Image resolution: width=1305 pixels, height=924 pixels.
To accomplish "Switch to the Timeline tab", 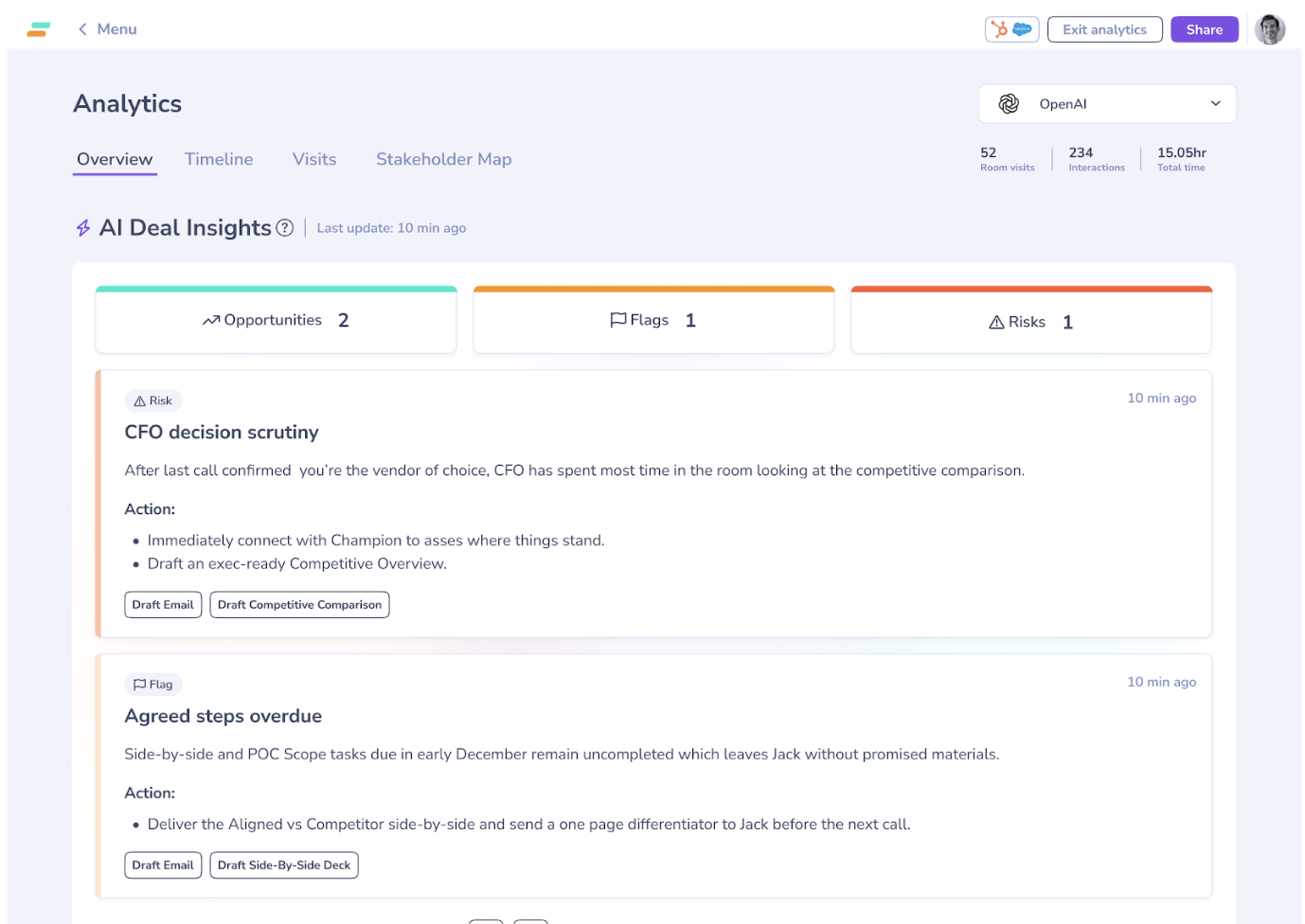I will click(x=219, y=159).
